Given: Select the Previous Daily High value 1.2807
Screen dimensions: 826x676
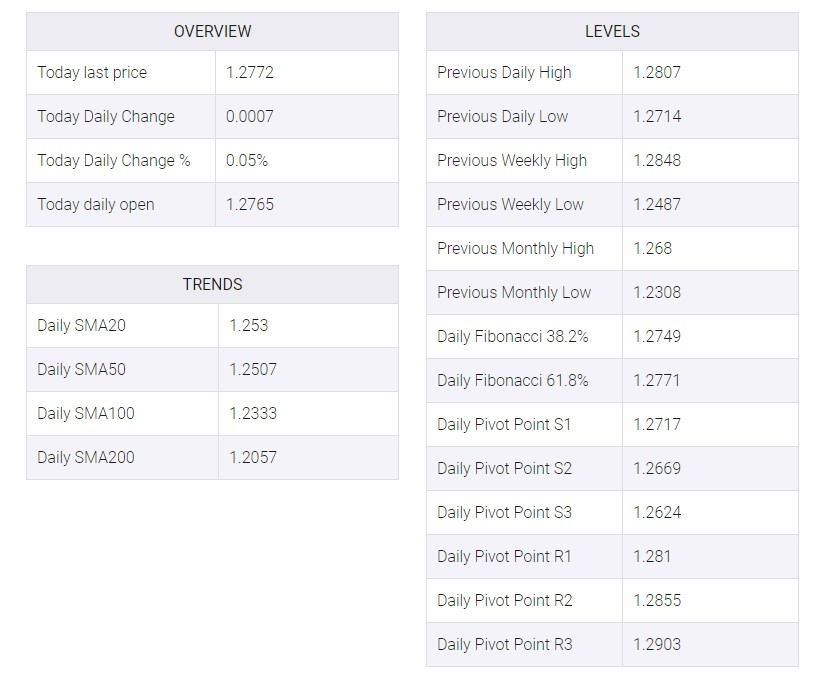Looking at the screenshot, I should (657, 72).
